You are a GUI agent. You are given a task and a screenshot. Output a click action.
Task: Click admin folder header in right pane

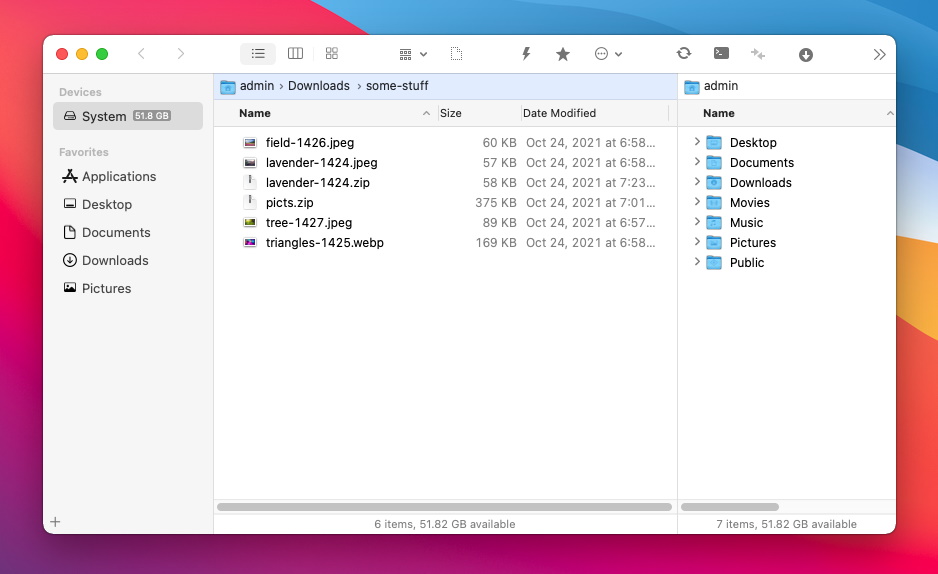(711, 86)
